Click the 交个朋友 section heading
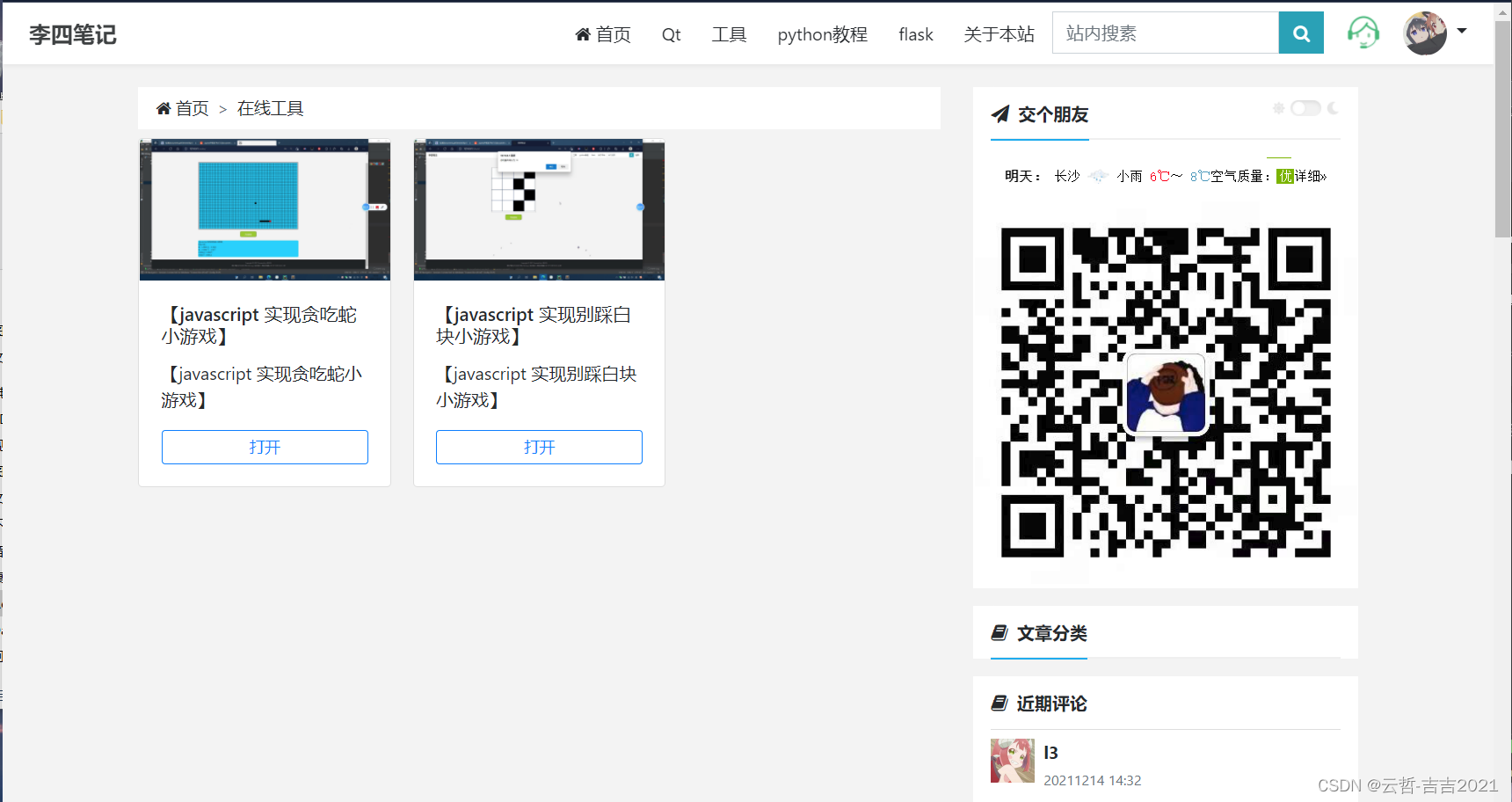The height and width of the screenshot is (802, 1512). click(x=1053, y=114)
